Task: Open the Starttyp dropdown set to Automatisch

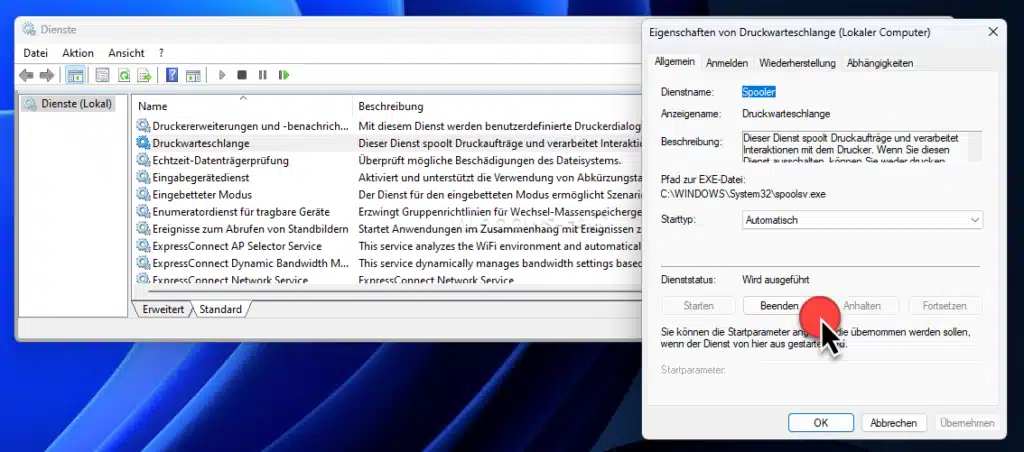Action: click(x=862, y=220)
